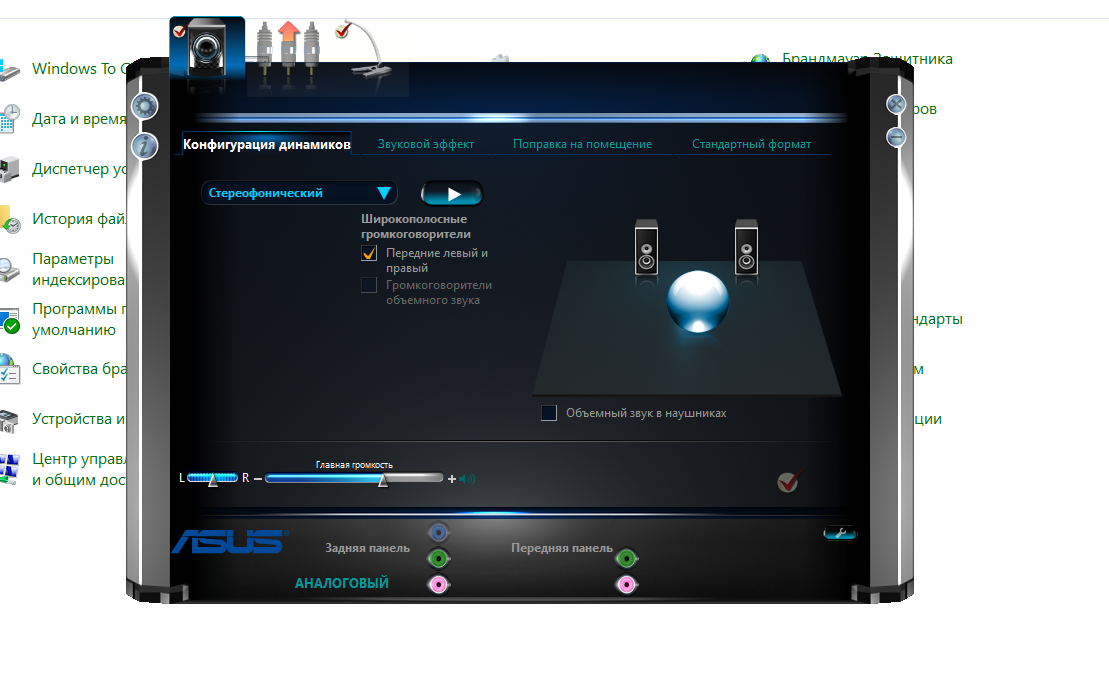The width and height of the screenshot is (1109, 698).
Task: Minimize the Realtek audio manager window
Action: click(896, 137)
